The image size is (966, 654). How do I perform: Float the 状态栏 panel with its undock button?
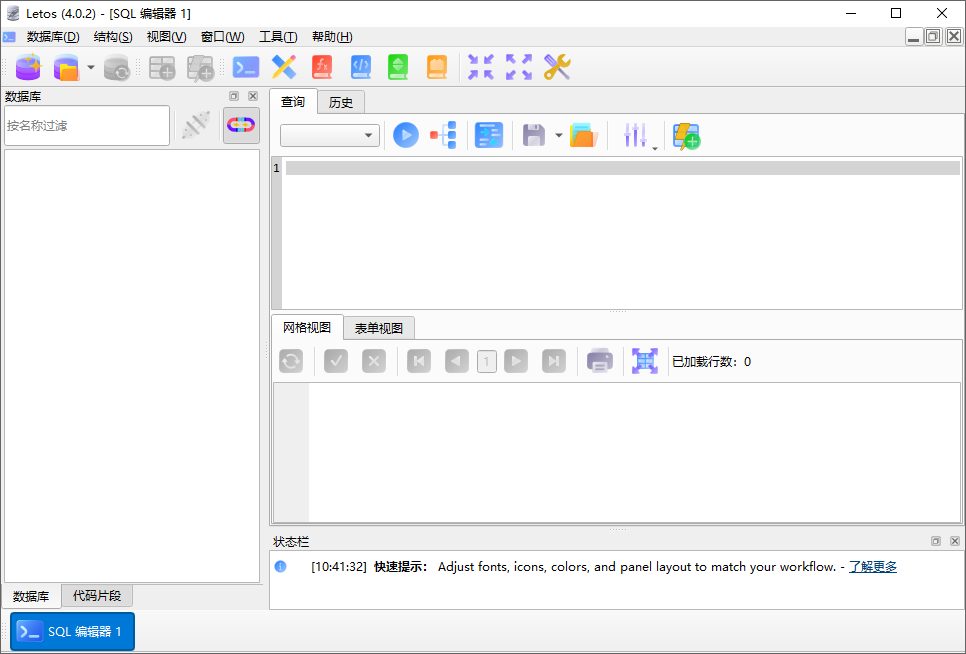[936, 541]
